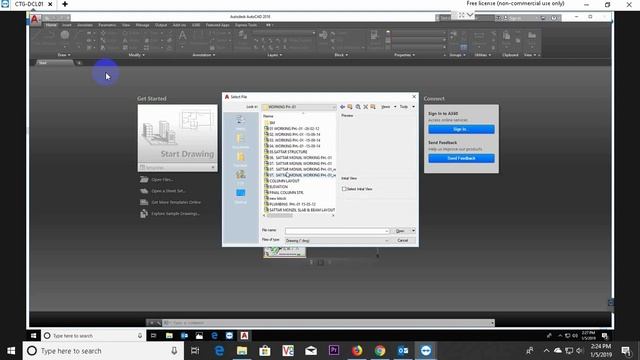Viewport: 640px width, 360px height.
Task: Open Microsoft Edge from local taskbar
Action: [x=219, y=351]
